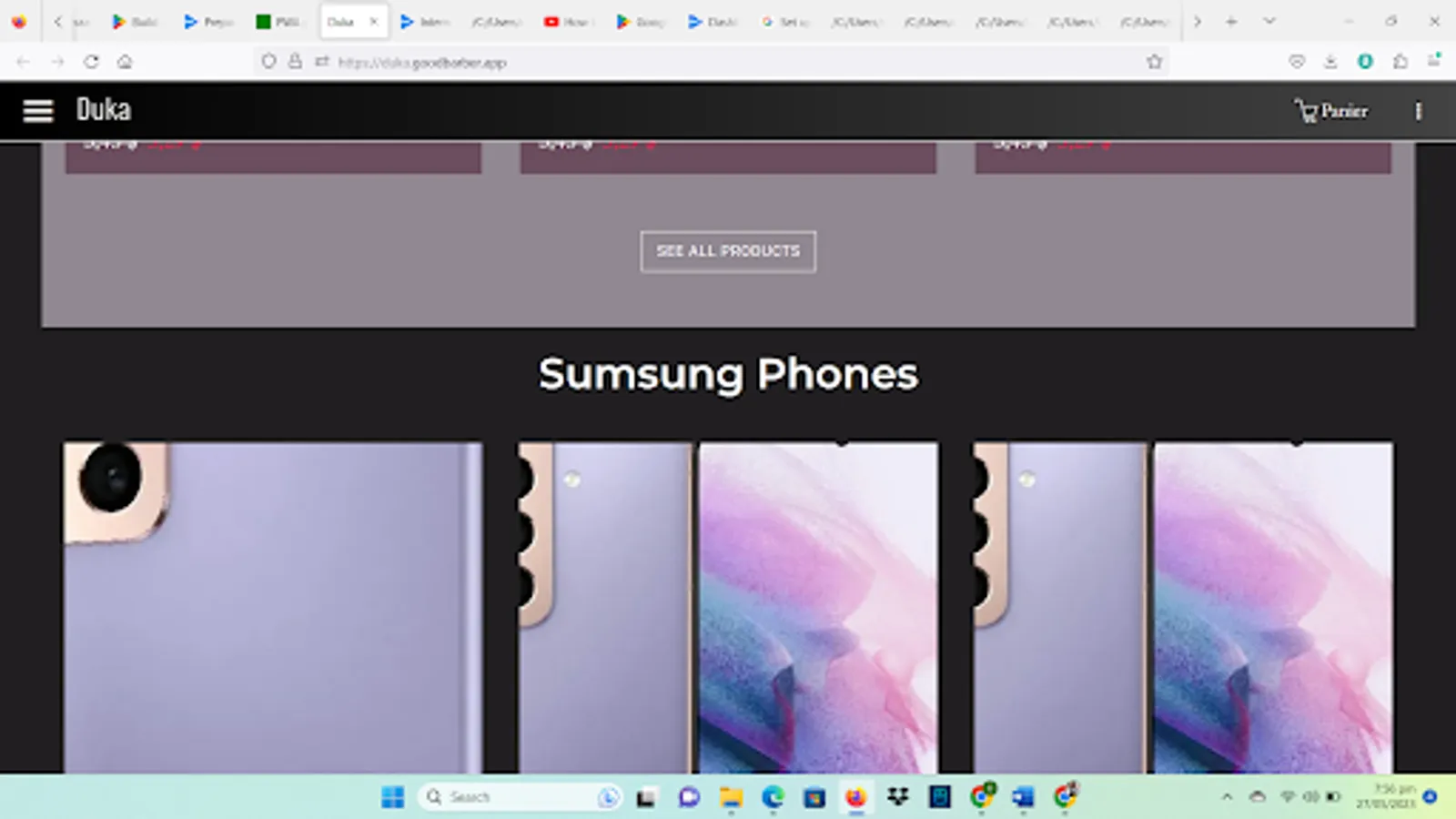Image resolution: width=1456 pixels, height=819 pixels.
Task: Open the notification center badge
Action: [1430, 797]
